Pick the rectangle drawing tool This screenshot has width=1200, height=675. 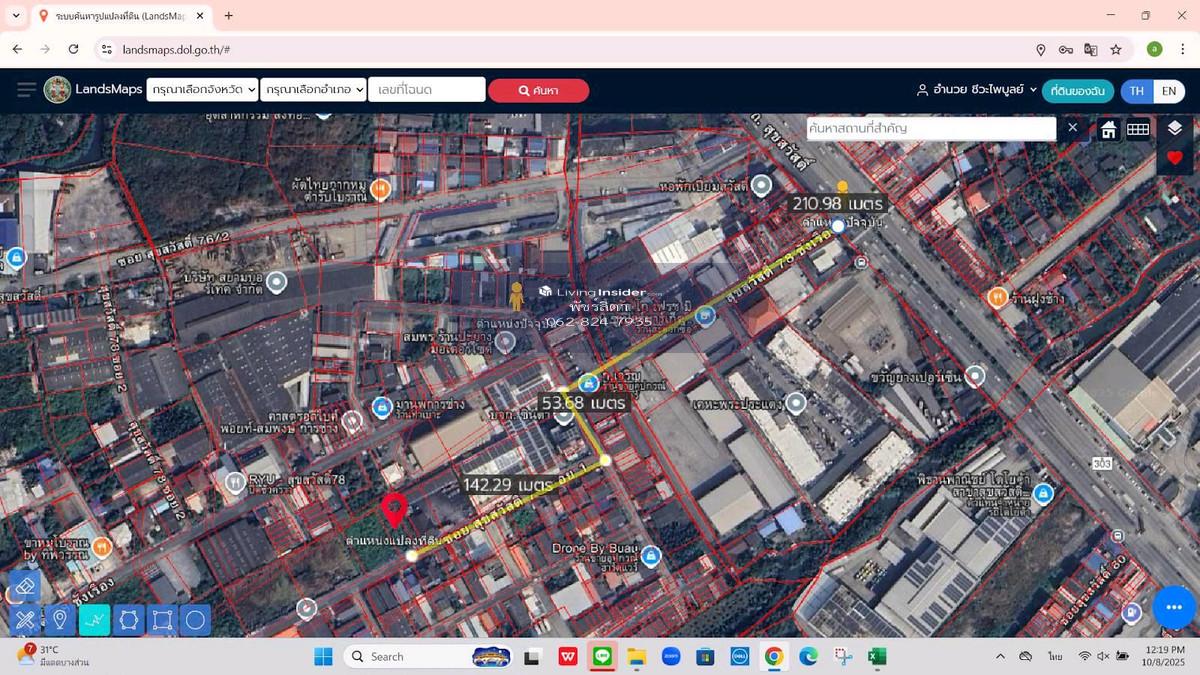tap(162, 620)
